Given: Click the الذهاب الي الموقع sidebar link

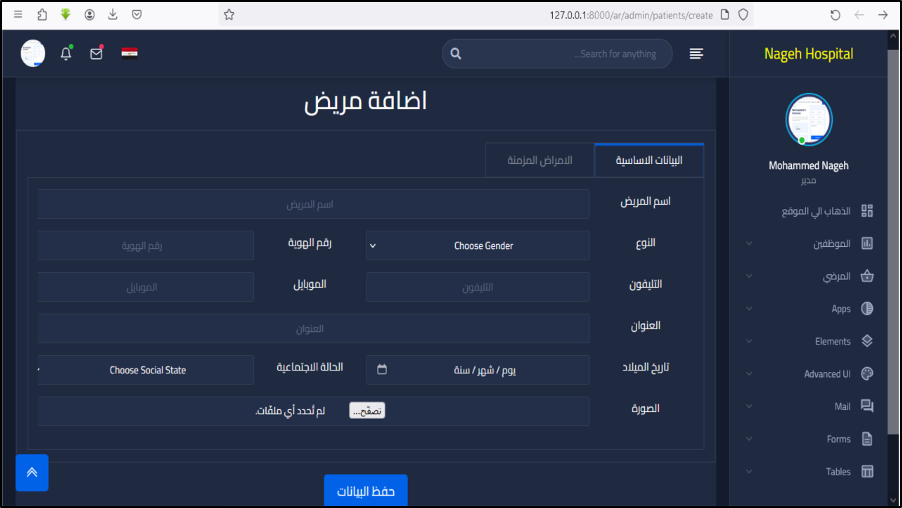Looking at the screenshot, I should 815,211.
